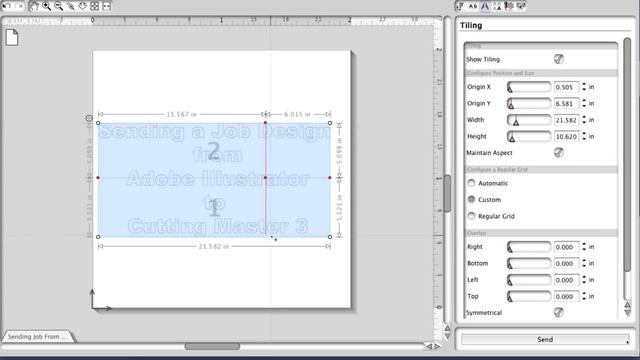
Task: Open the Ab text panel icon
Action: click(473, 6)
